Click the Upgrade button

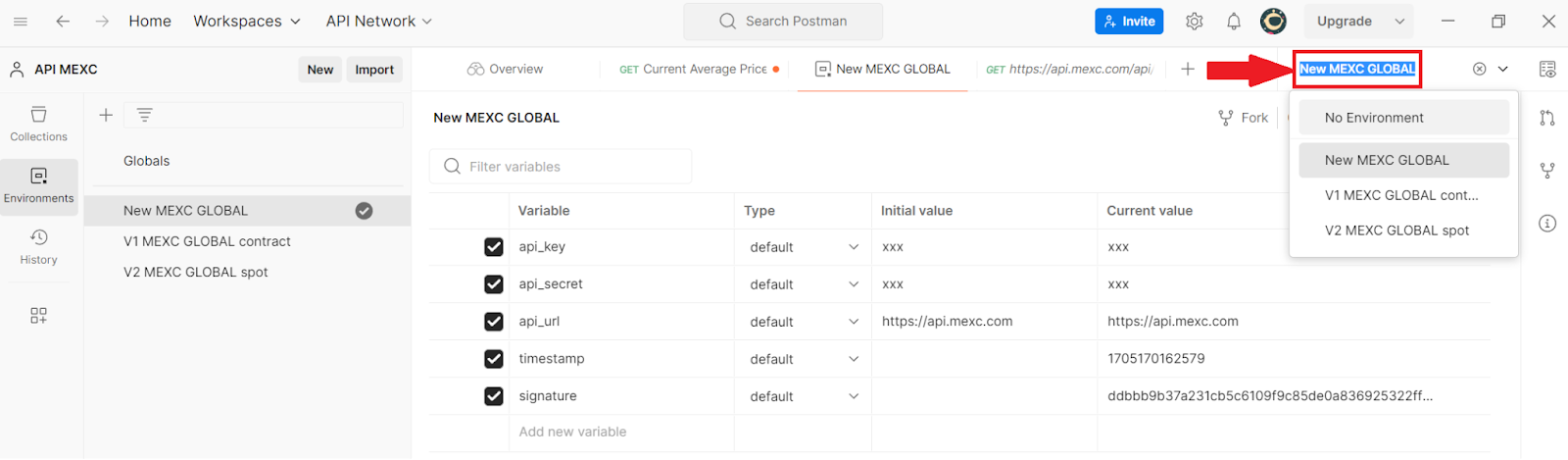click(x=1344, y=21)
